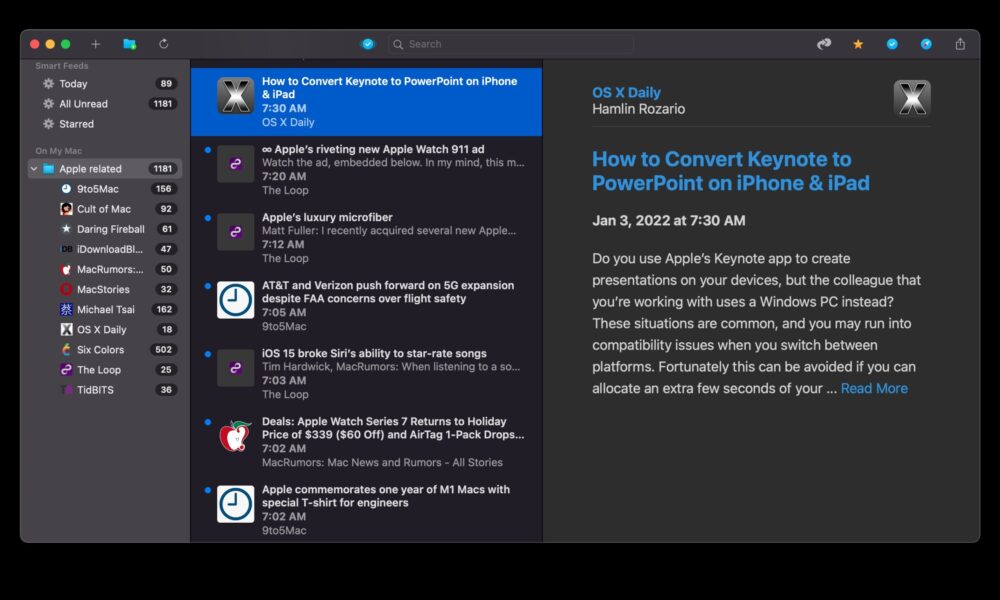Open the Cult of Mac feed
The width and height of the screenshot is (1000, 600).
(105, 209)
